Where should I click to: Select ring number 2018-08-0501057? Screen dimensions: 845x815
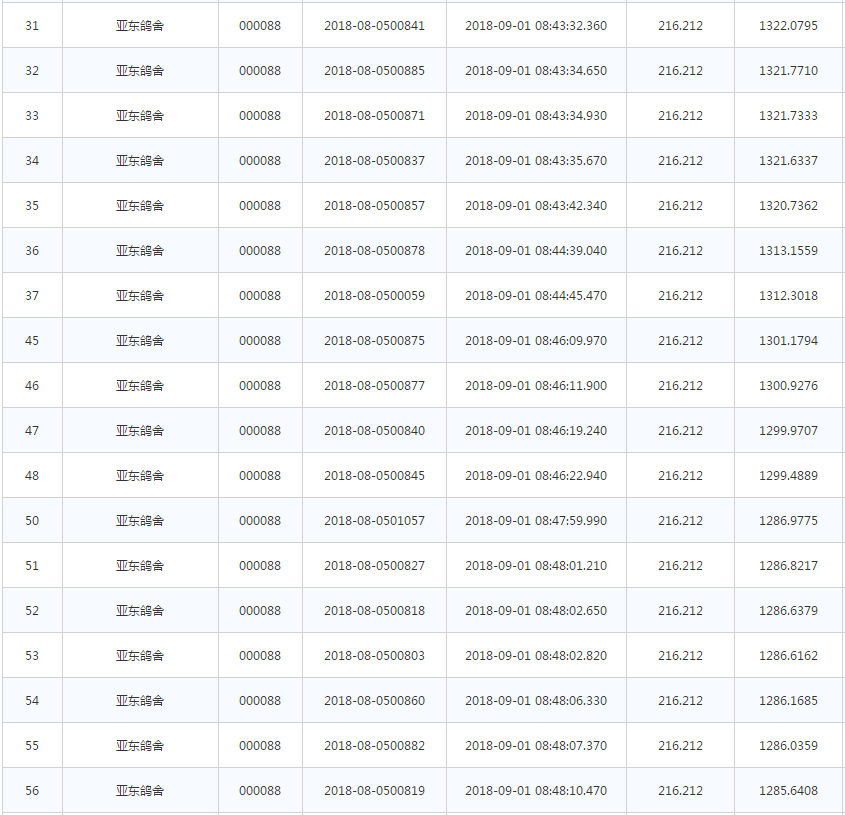click(x=374, y=521)
